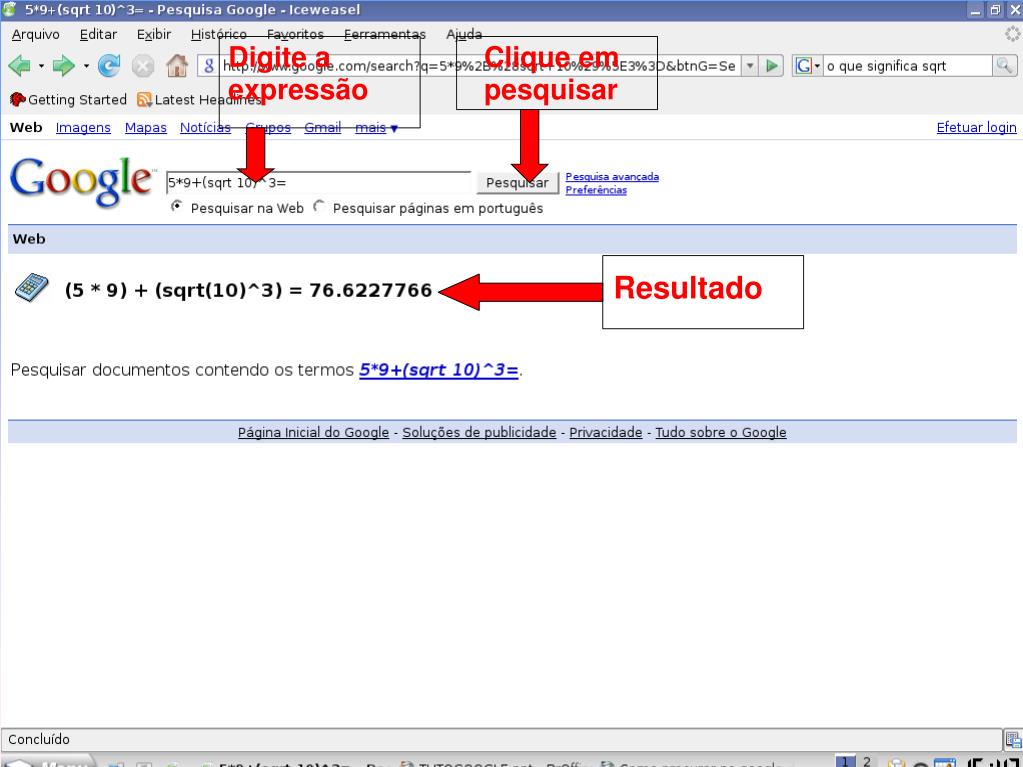Open the Ferramentas menu
Screen dimensions: 1023x767
385,35
